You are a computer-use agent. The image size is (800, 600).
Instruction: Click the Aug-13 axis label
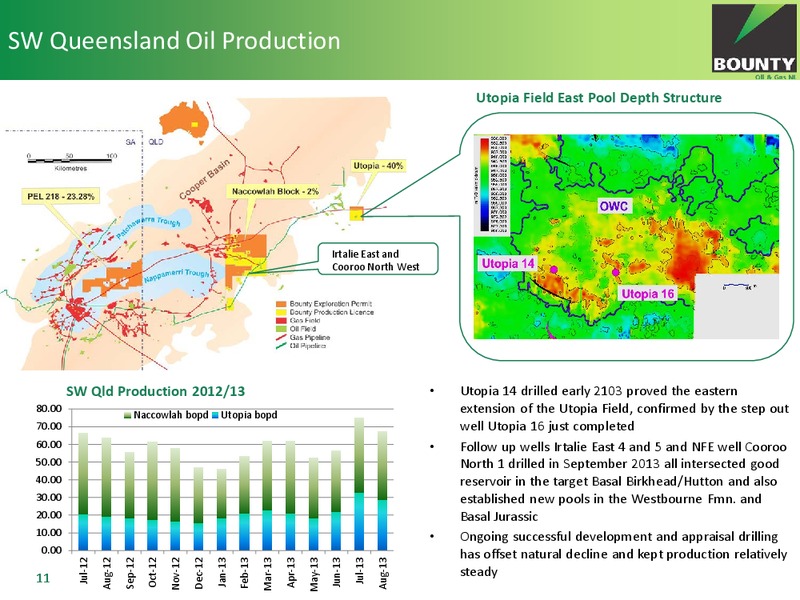(x=383, y=572)
